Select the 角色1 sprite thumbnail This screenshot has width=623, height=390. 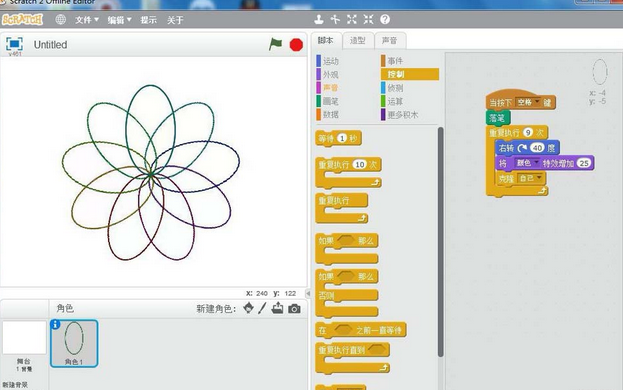[74, 343]
